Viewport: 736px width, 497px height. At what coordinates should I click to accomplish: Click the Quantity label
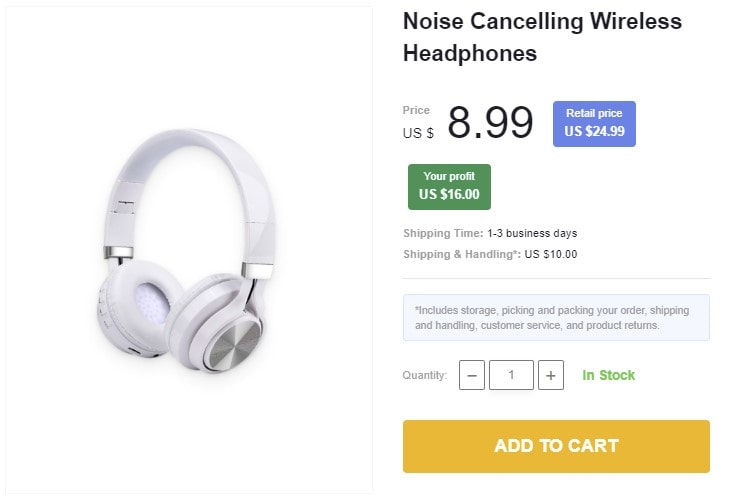coord(425,376)
